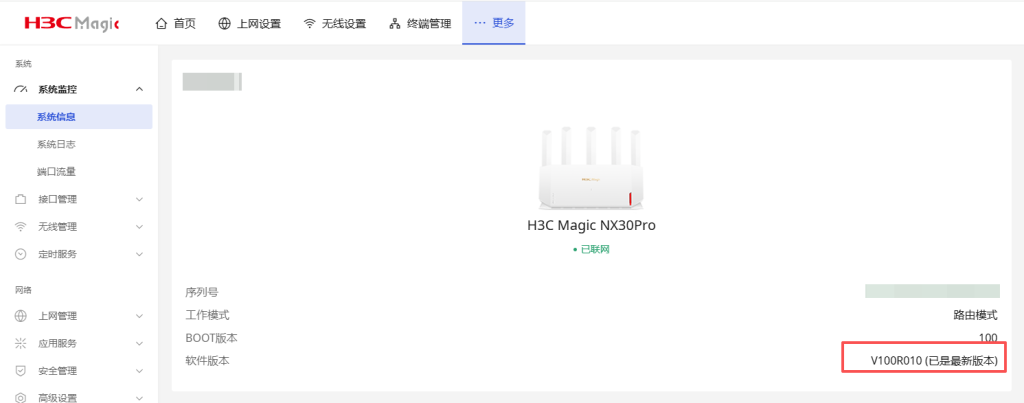Screen dimensions: 1024x403
Task: Expand the 定时服务 chevron
Action: point(139,254)
